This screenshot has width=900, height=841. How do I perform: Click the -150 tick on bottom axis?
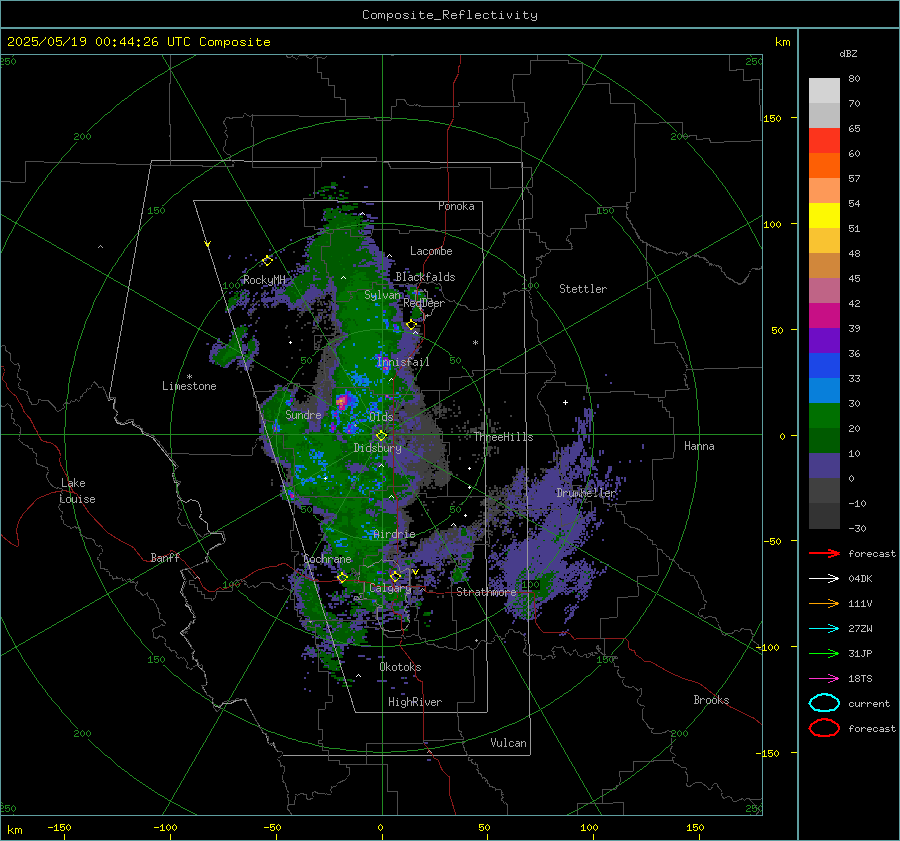coord(59,827)
